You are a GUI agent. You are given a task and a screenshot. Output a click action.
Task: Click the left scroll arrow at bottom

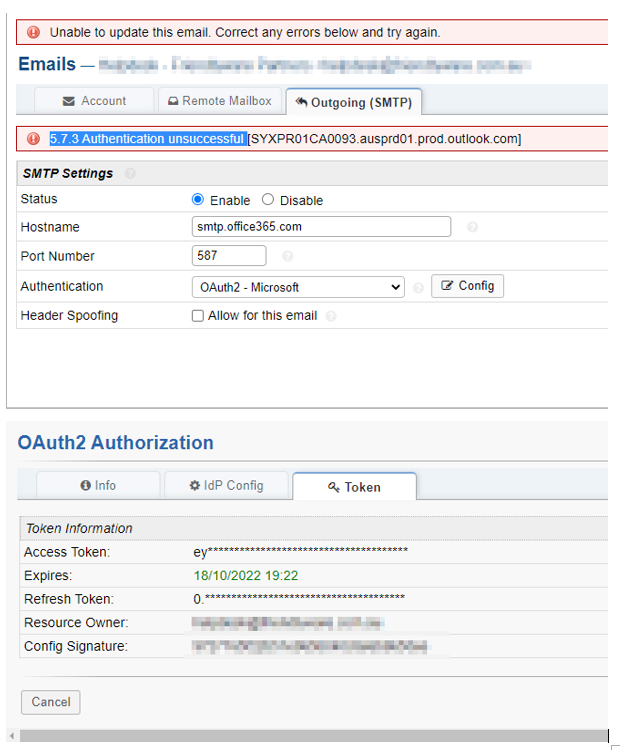[x=12, y=737]
